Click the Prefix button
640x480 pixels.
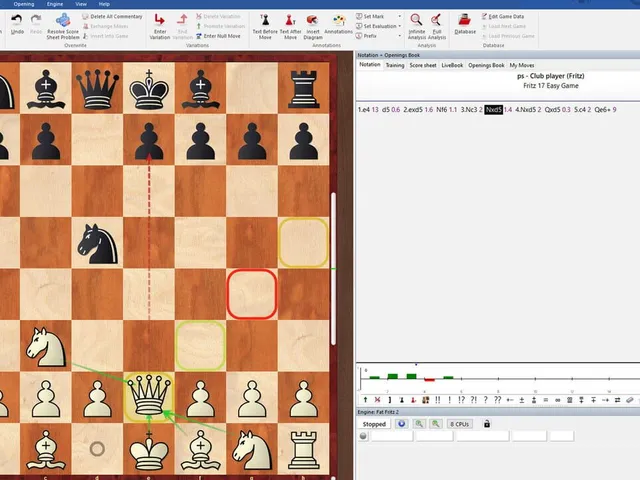(x=366, y=36)
